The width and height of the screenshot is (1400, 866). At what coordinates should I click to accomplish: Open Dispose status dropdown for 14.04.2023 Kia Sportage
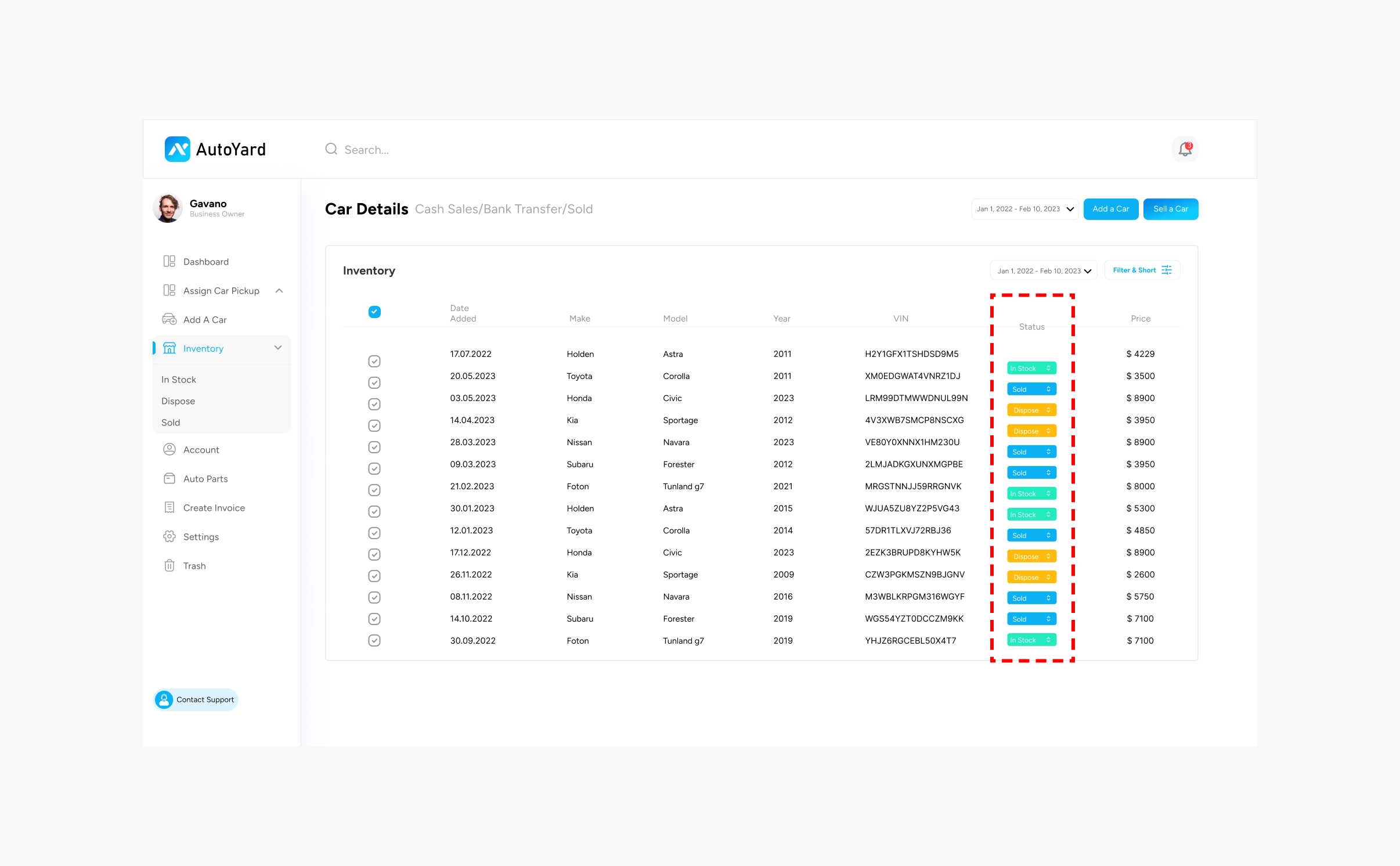coord(1031,431)
